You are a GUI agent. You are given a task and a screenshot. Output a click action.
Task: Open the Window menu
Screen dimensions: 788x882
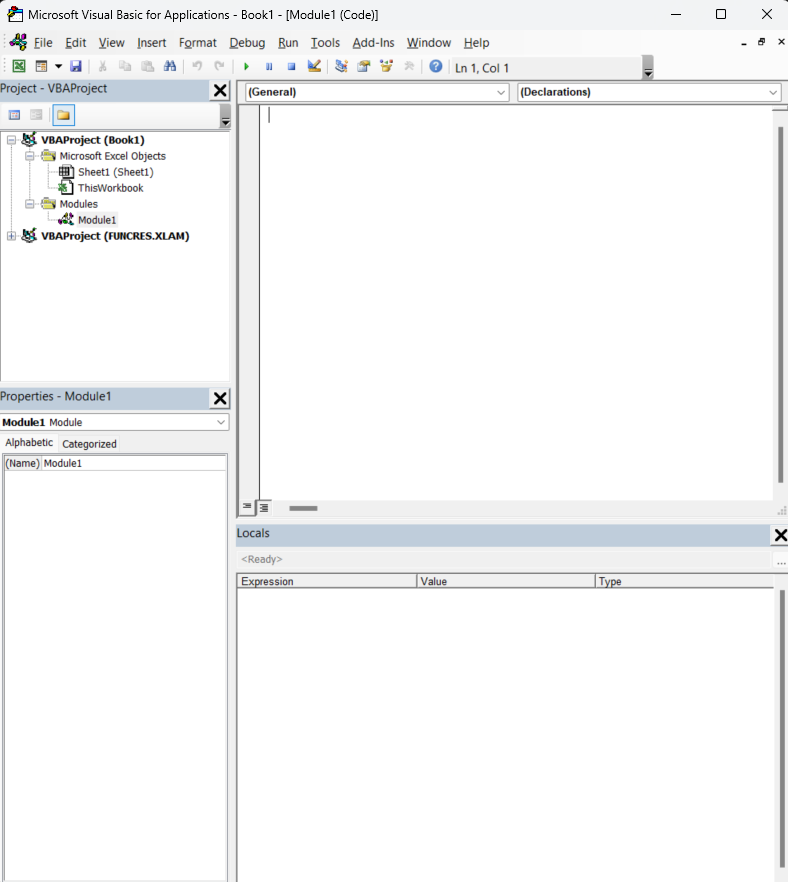click(429, 43)
